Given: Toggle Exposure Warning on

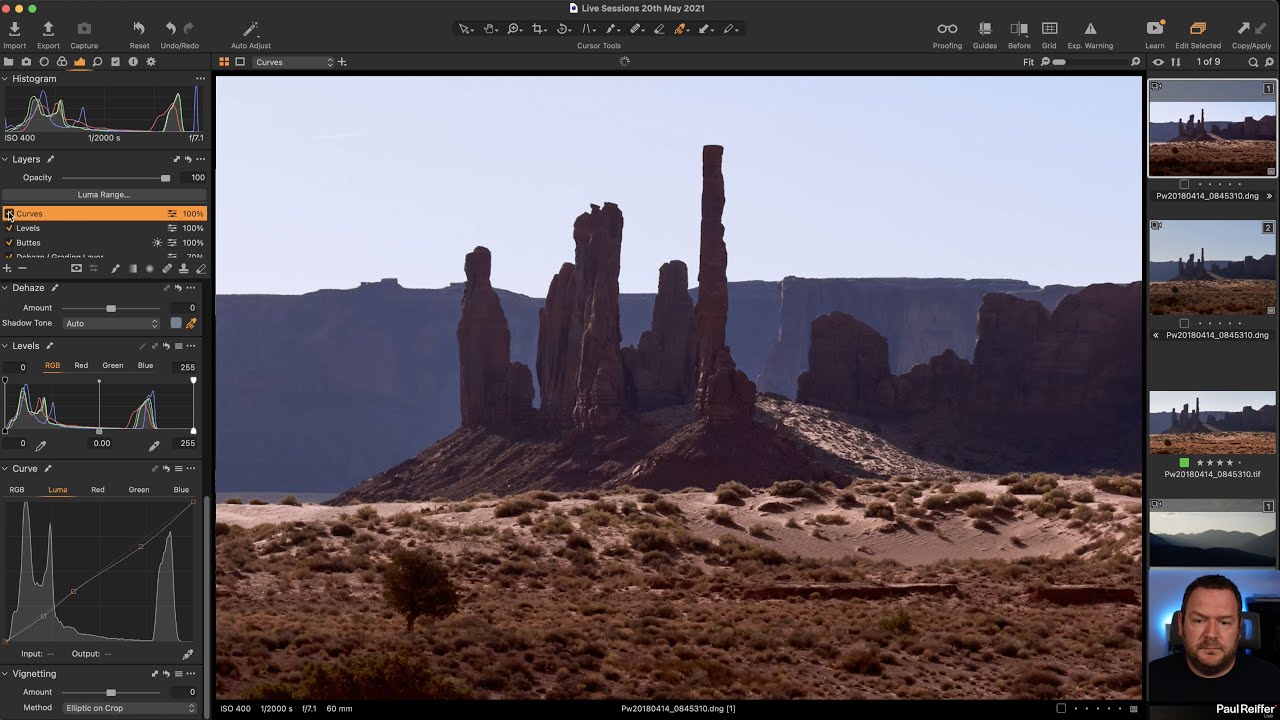Looking at the screenshot, I should 1090,29.
